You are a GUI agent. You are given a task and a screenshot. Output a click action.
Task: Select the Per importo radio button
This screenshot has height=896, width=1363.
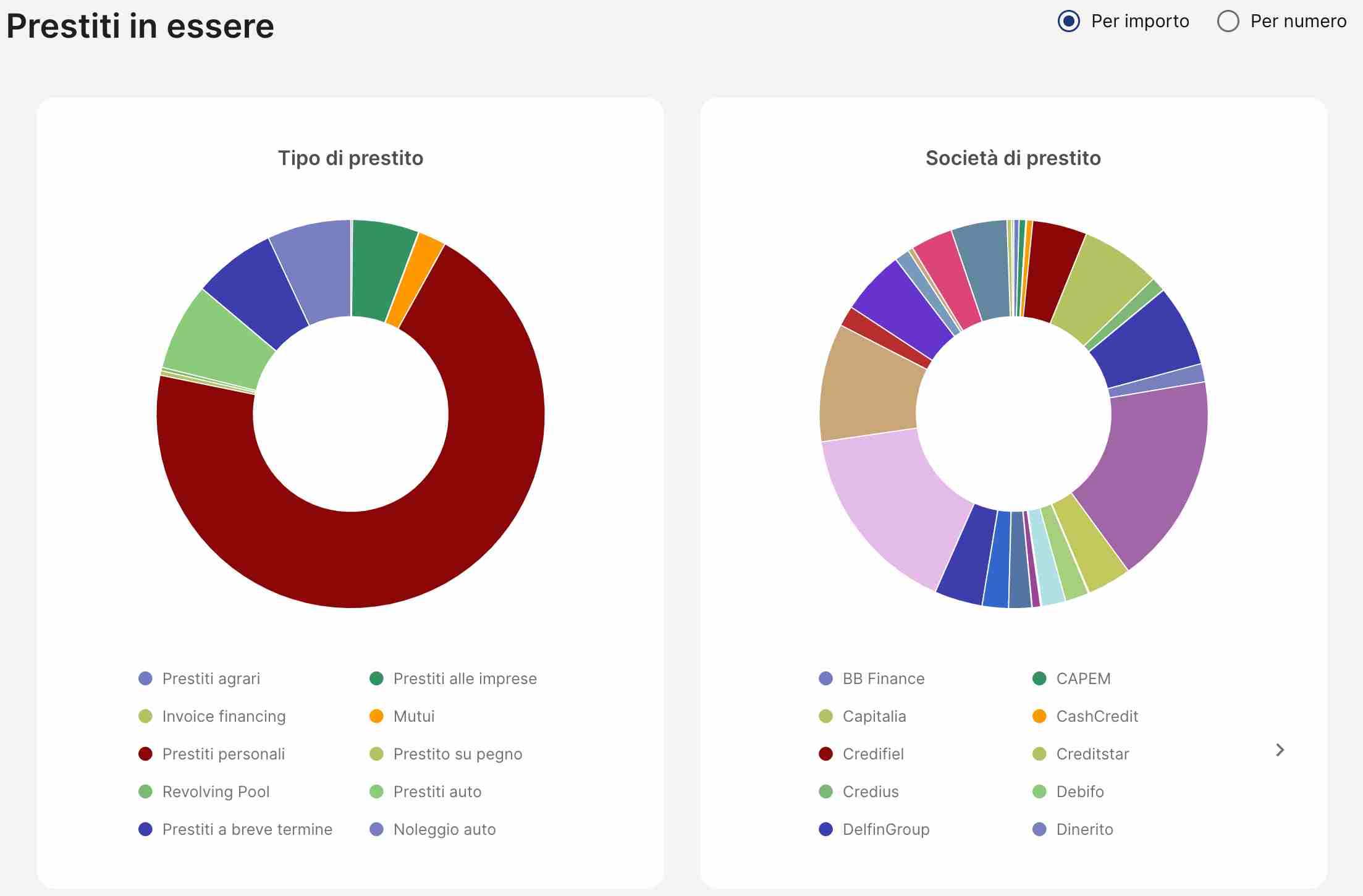(1068, 22)
